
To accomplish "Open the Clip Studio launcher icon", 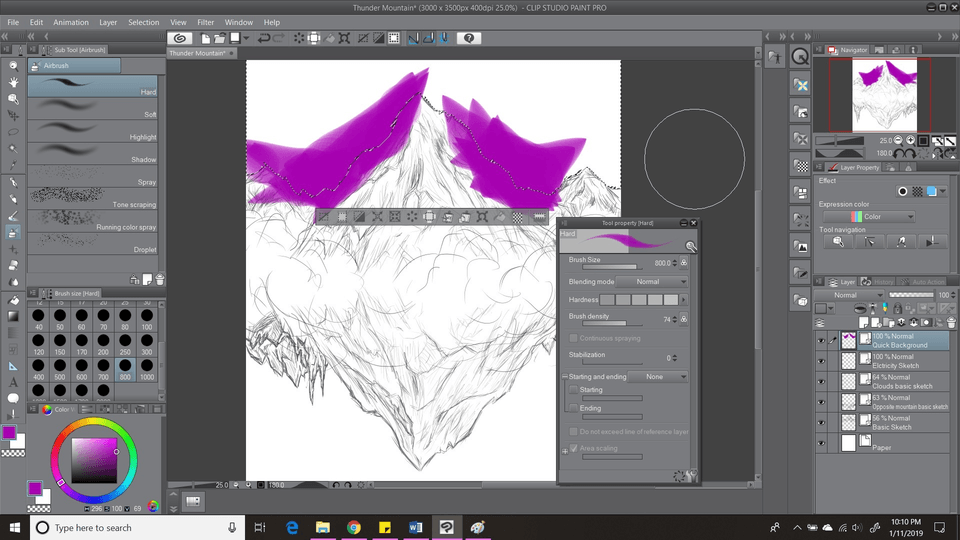I will pyautogui.click(x=180, y=38).
